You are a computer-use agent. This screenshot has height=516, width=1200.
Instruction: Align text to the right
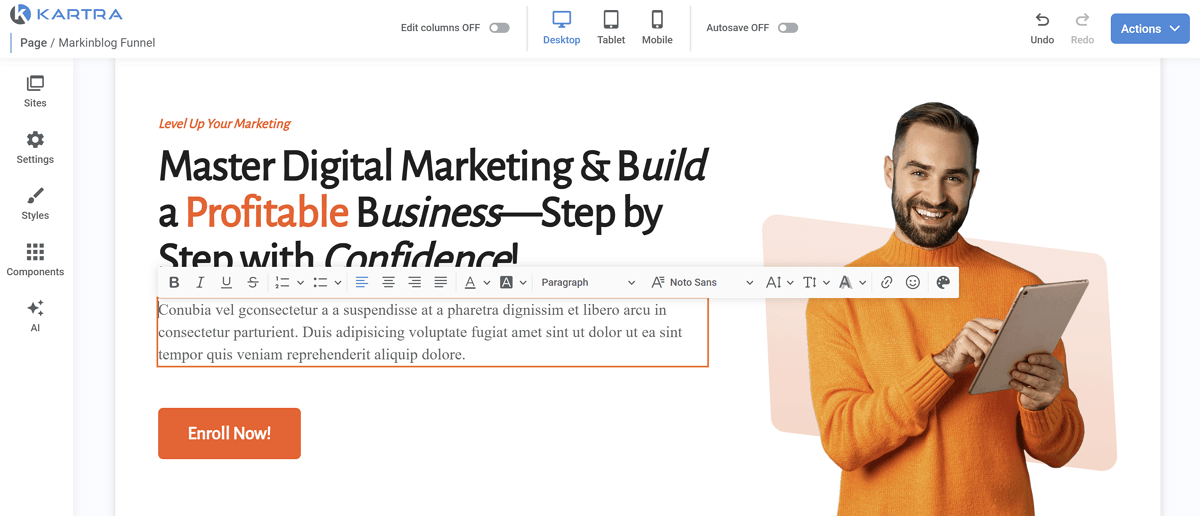pos(414,283)
